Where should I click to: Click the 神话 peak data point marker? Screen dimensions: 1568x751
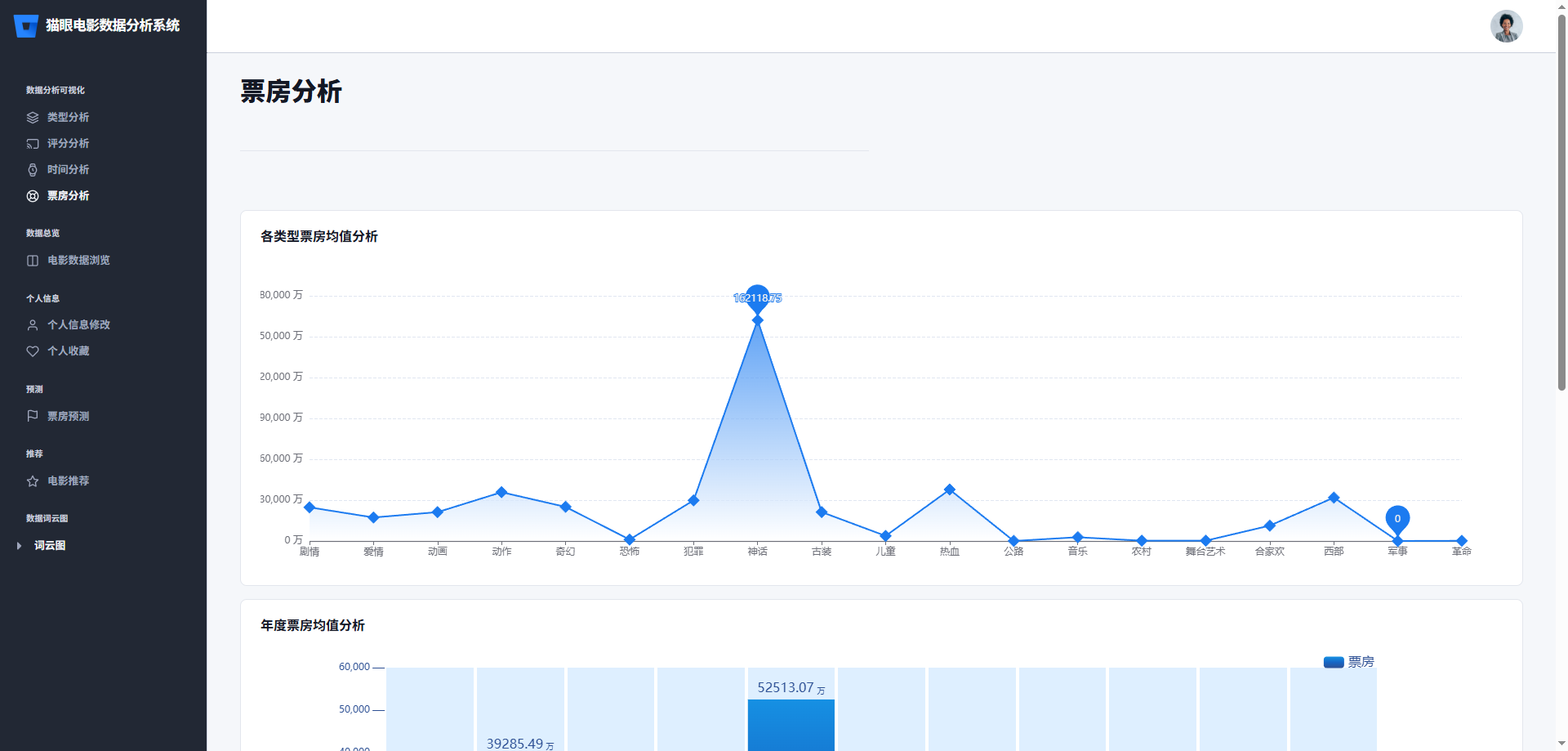point(757,320)
